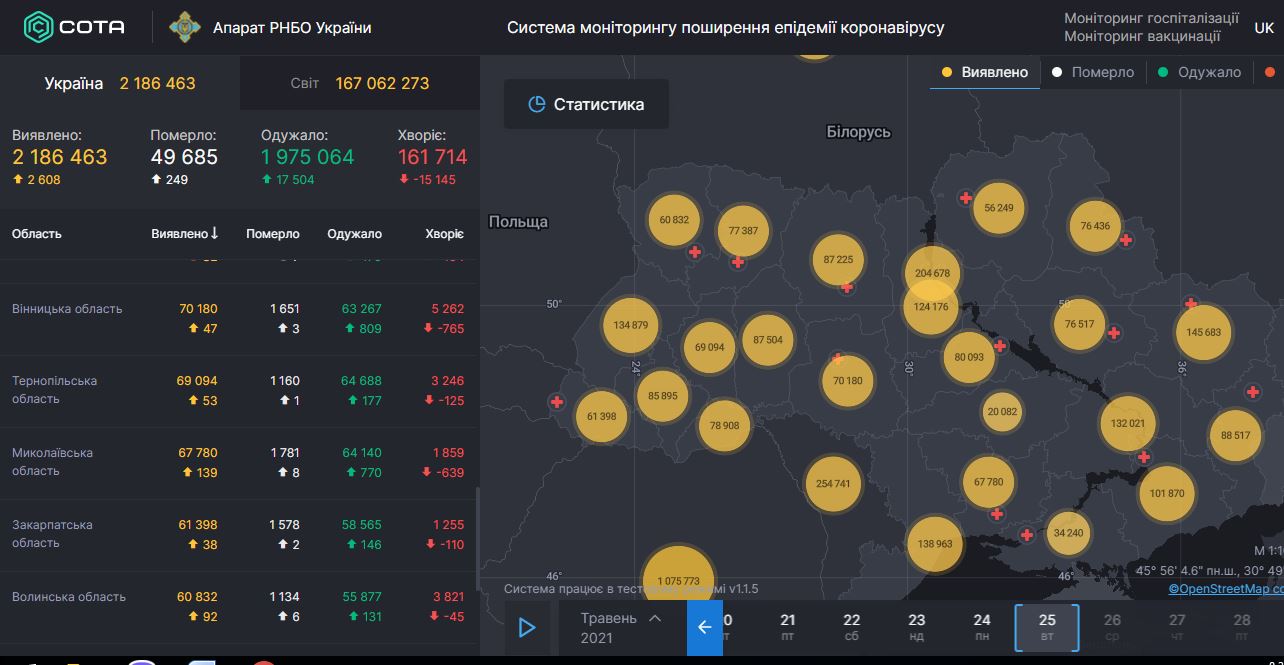Image resolution: width=1284 pixels, height=665 pixels.
Task: Switch to the Світ tab
Action: click(359, 83)
